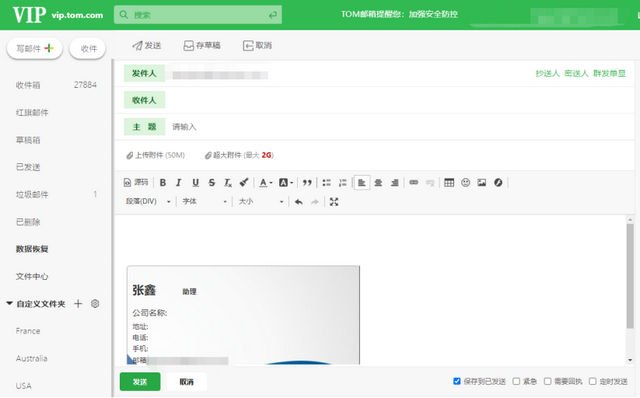Enable the 需要回执 receipt checkbox
This screenshot has width=640, height=398.
pyautogui.click(x=548, y=381)
